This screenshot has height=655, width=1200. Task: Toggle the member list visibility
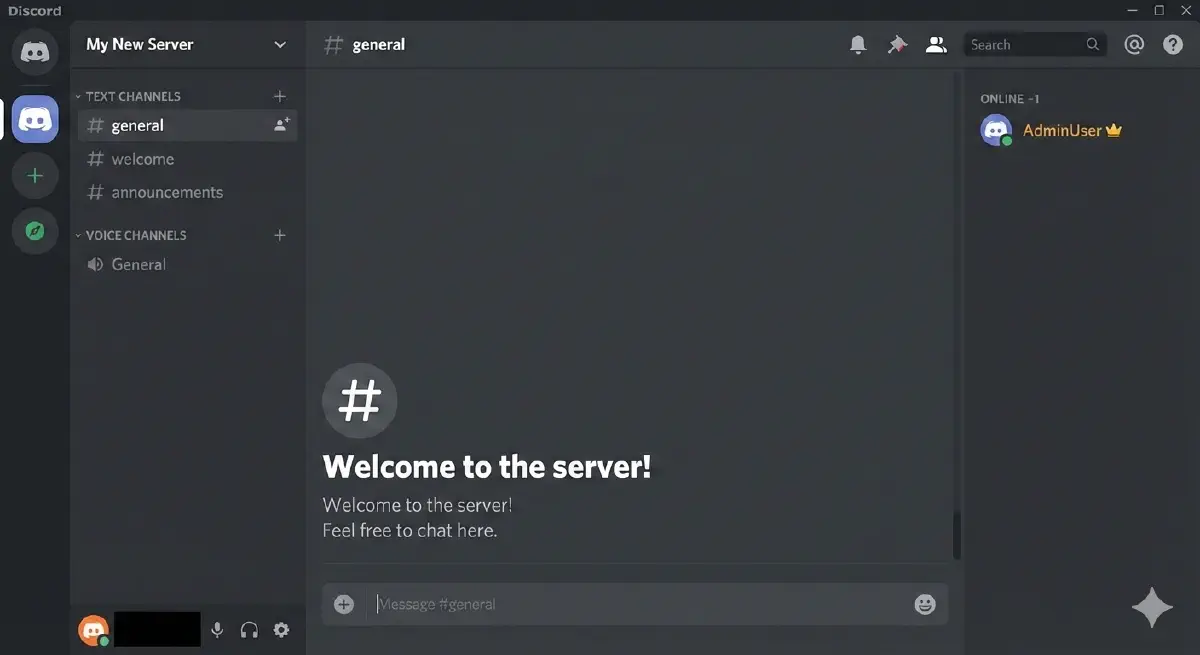(x=936, y=44)
